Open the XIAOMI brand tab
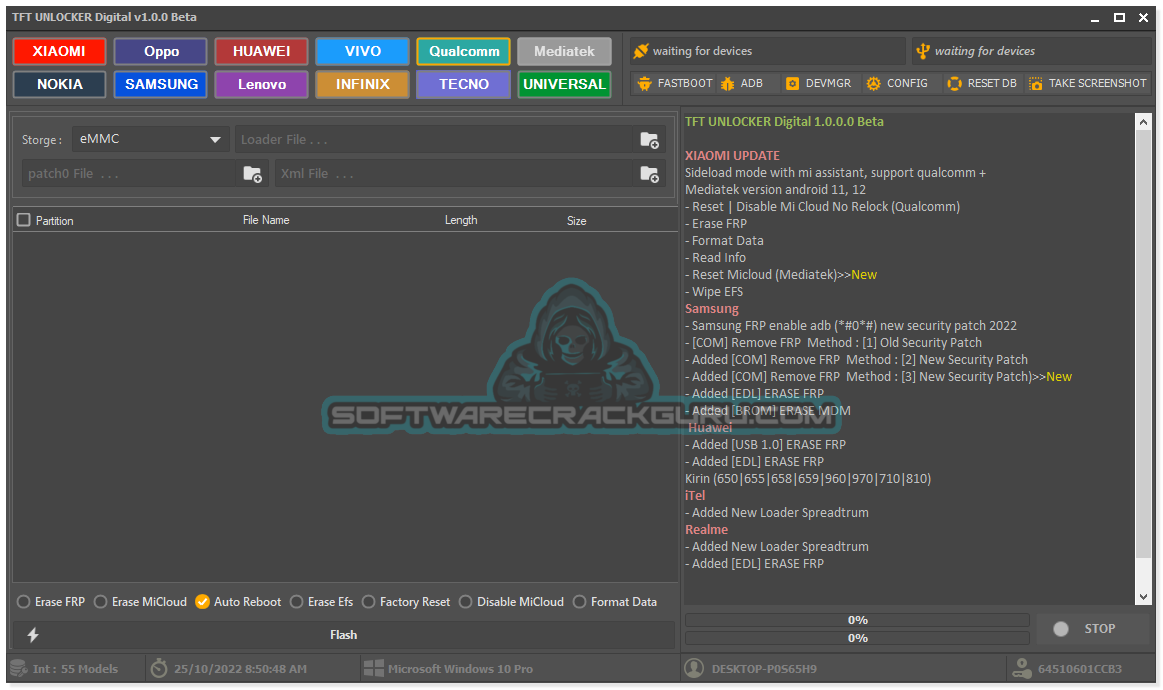Image resolution: width=1163 pixels, height=690 pixels. pos(59,51)
